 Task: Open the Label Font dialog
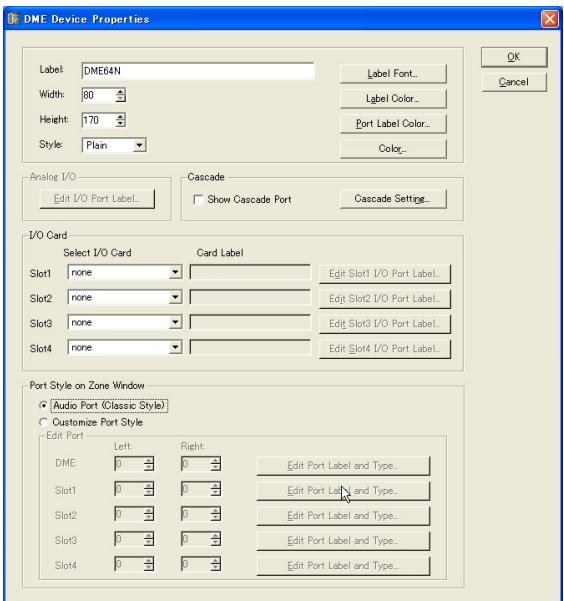pos(393,73)
